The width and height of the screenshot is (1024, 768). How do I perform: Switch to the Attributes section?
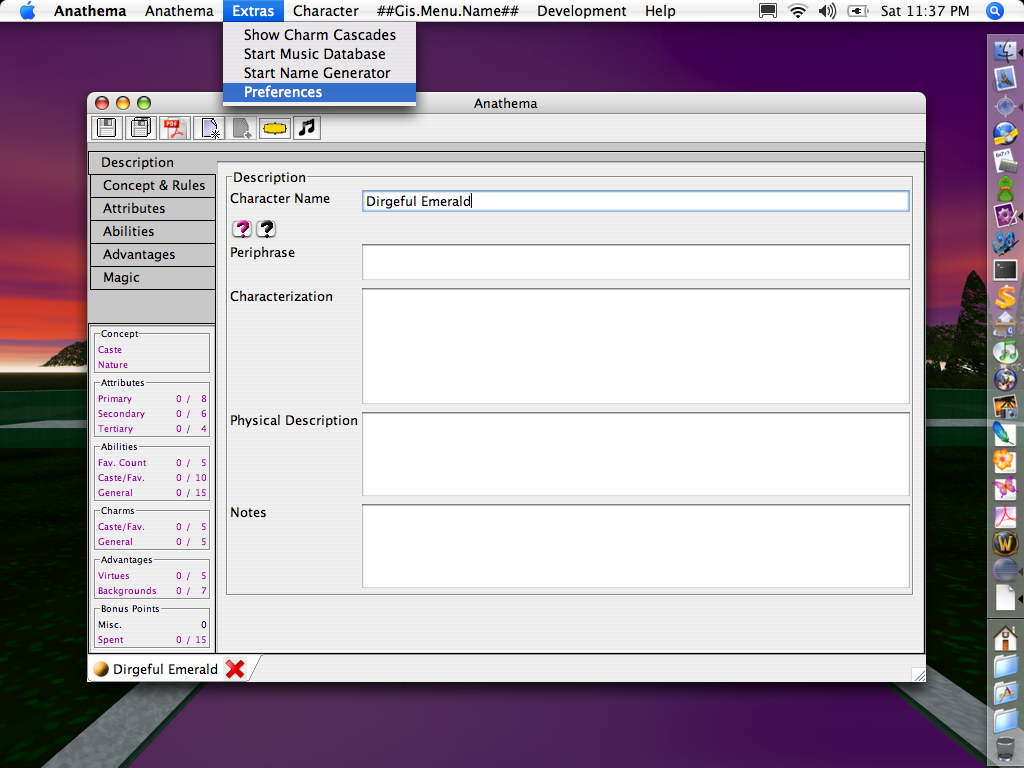click(x=153, y=208)
